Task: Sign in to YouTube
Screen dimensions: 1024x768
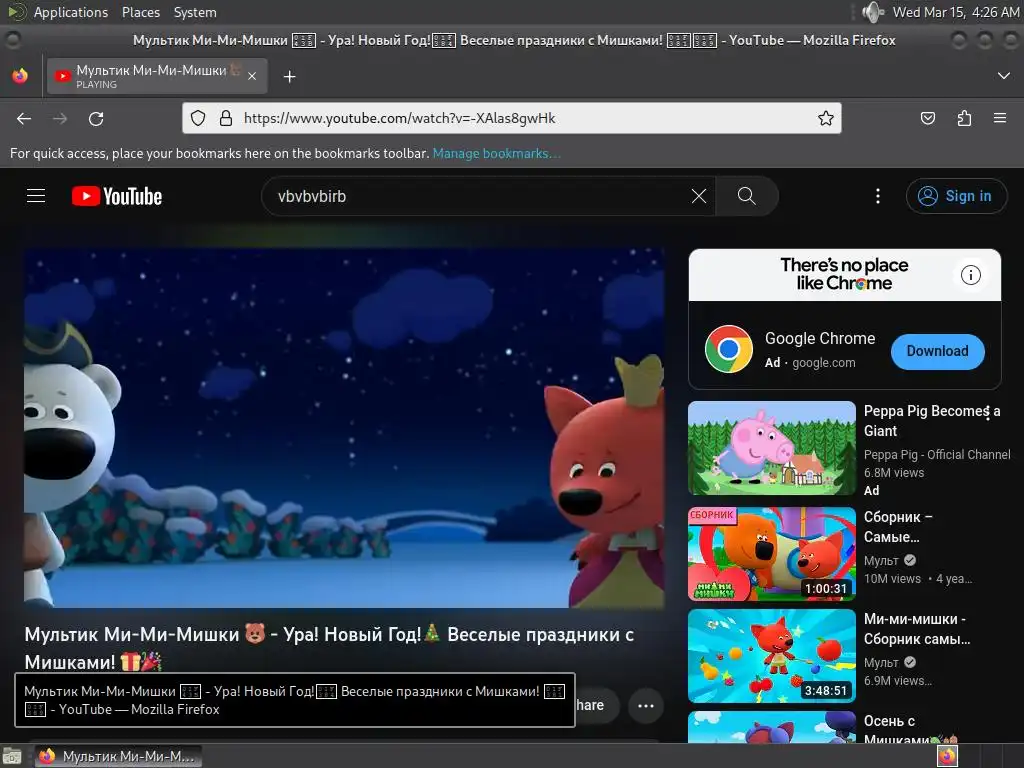Action: point(956,196)
